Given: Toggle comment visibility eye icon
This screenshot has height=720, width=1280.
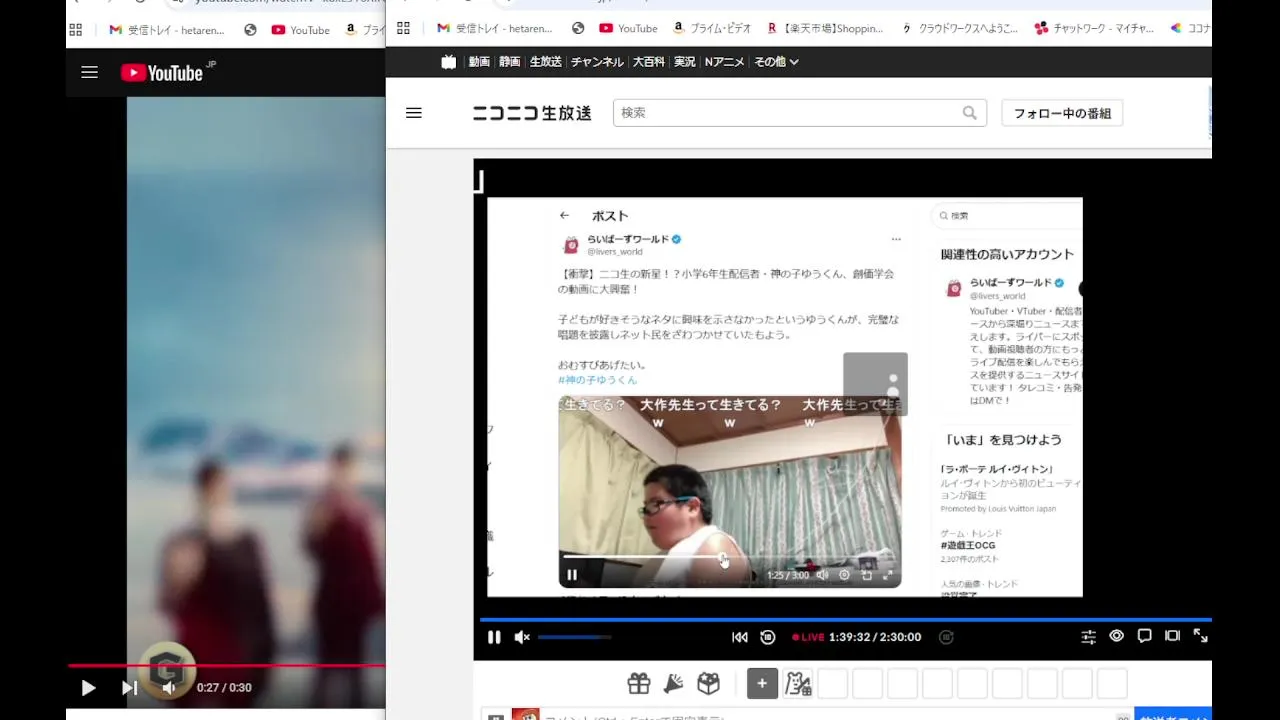Looking at the screenshot, I should click(1117, 636).
